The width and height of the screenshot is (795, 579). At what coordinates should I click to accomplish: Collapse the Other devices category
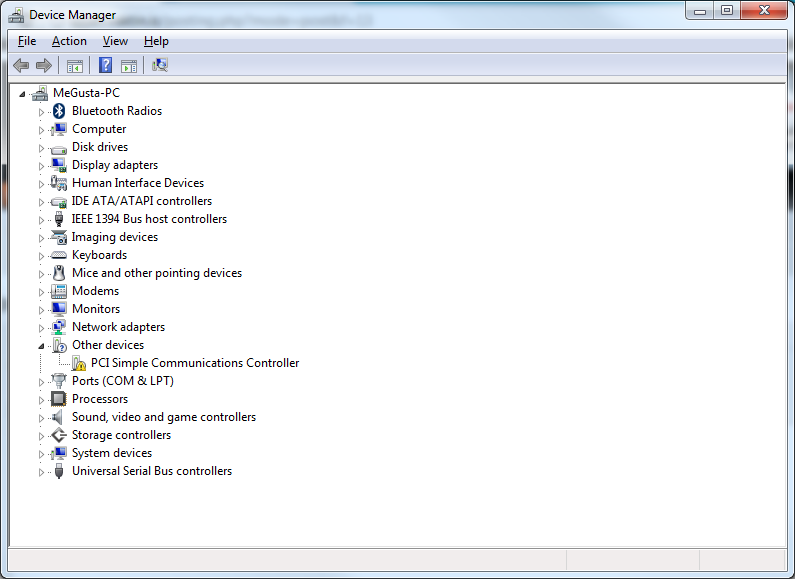(x=42, y=345)
